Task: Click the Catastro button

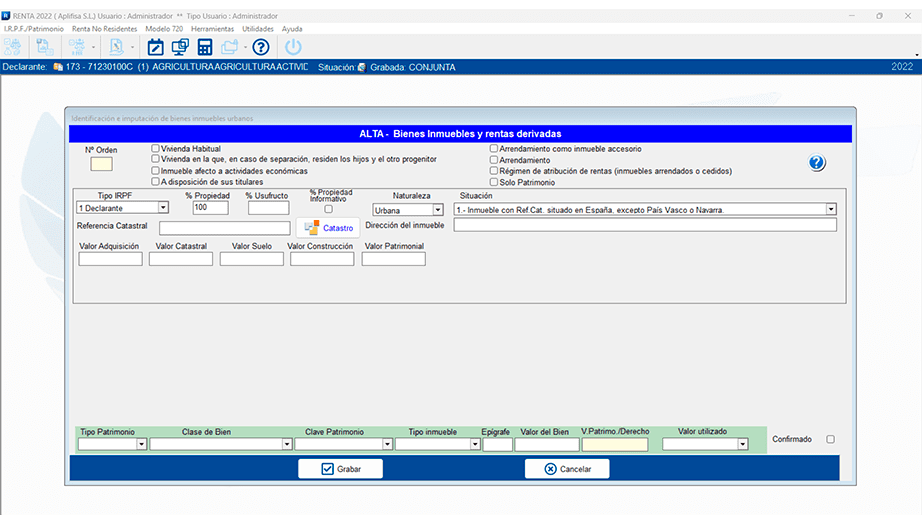Action: (328, 228)
